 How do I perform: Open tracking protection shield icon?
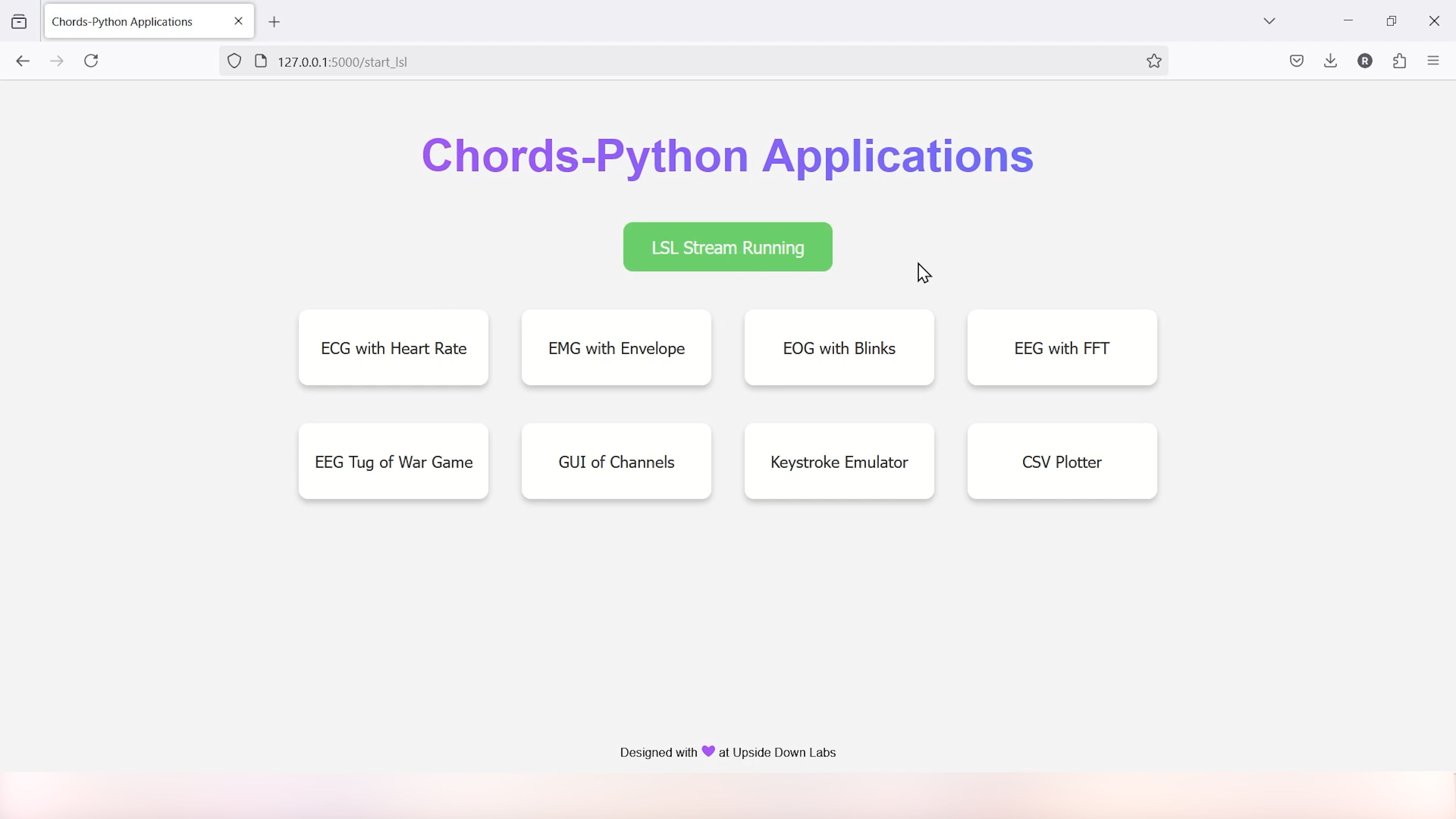click(x=234, y=61)
